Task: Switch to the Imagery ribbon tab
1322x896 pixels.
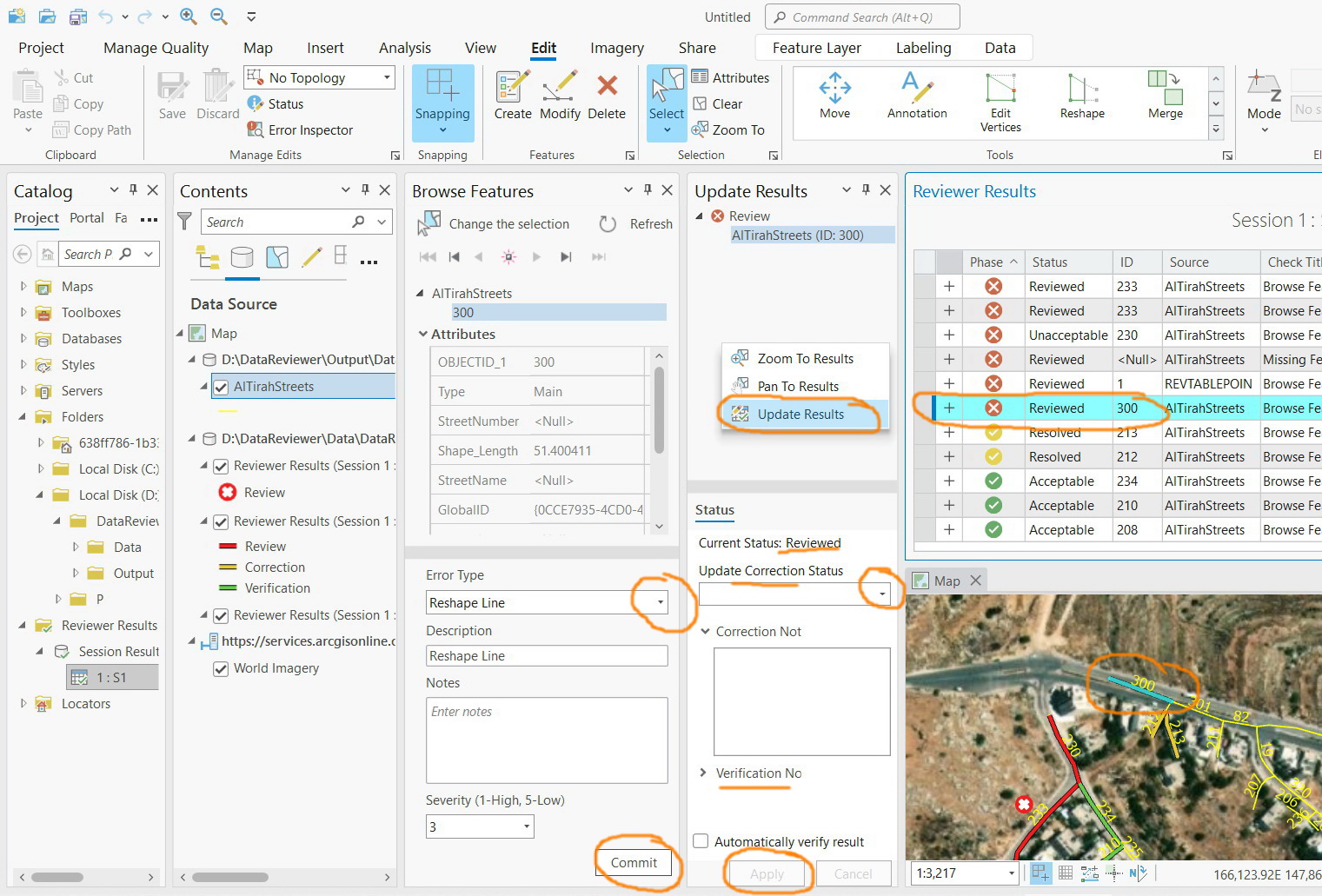Action: pos(616,48)
